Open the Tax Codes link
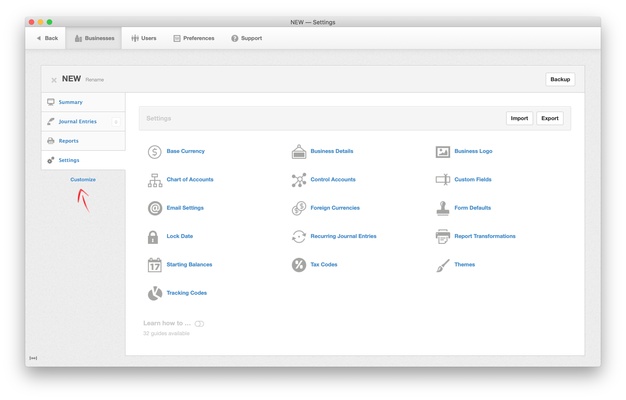 tap(324, 265)
